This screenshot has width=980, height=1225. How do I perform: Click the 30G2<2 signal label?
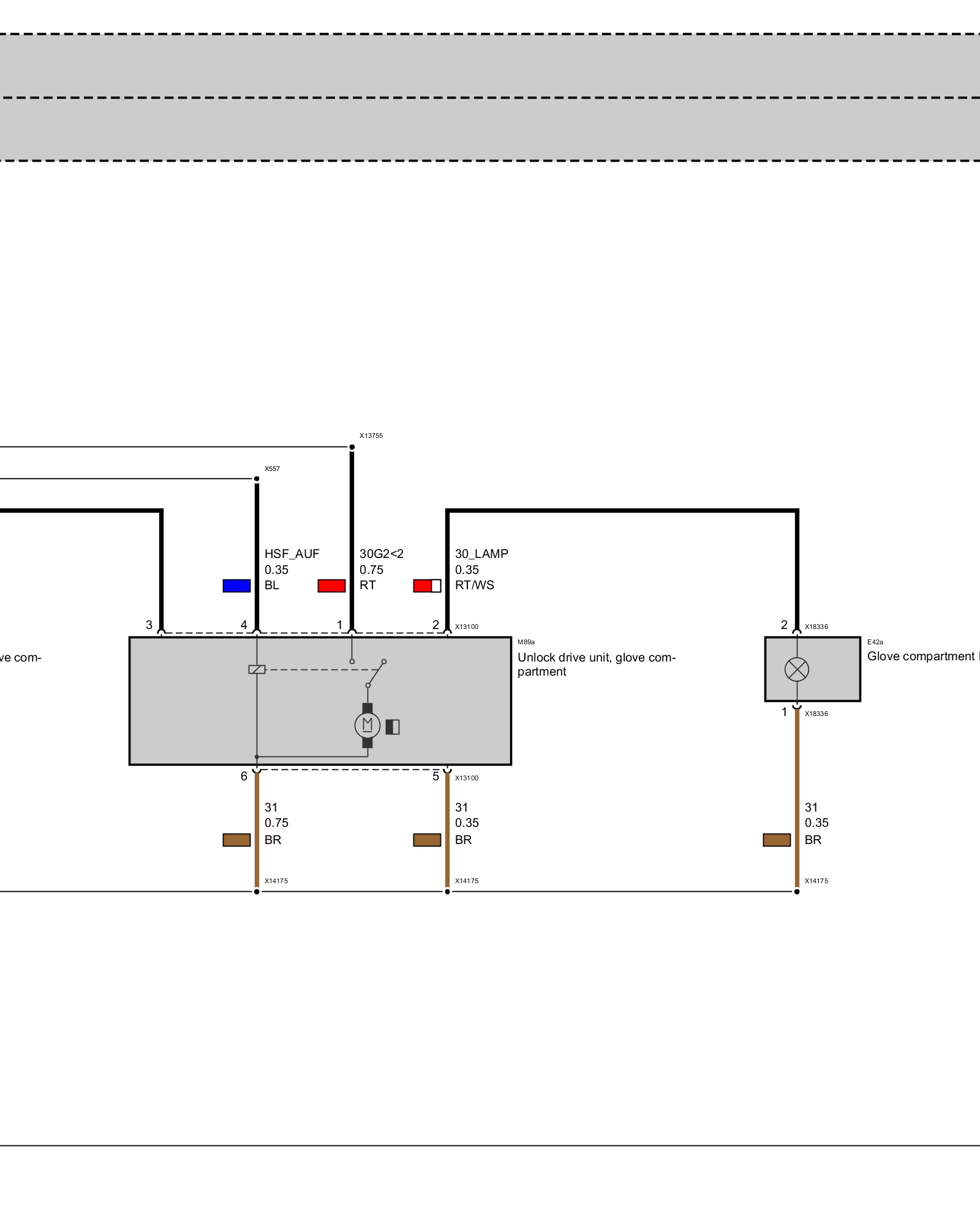pyautogui.click(x=382, y=554)
